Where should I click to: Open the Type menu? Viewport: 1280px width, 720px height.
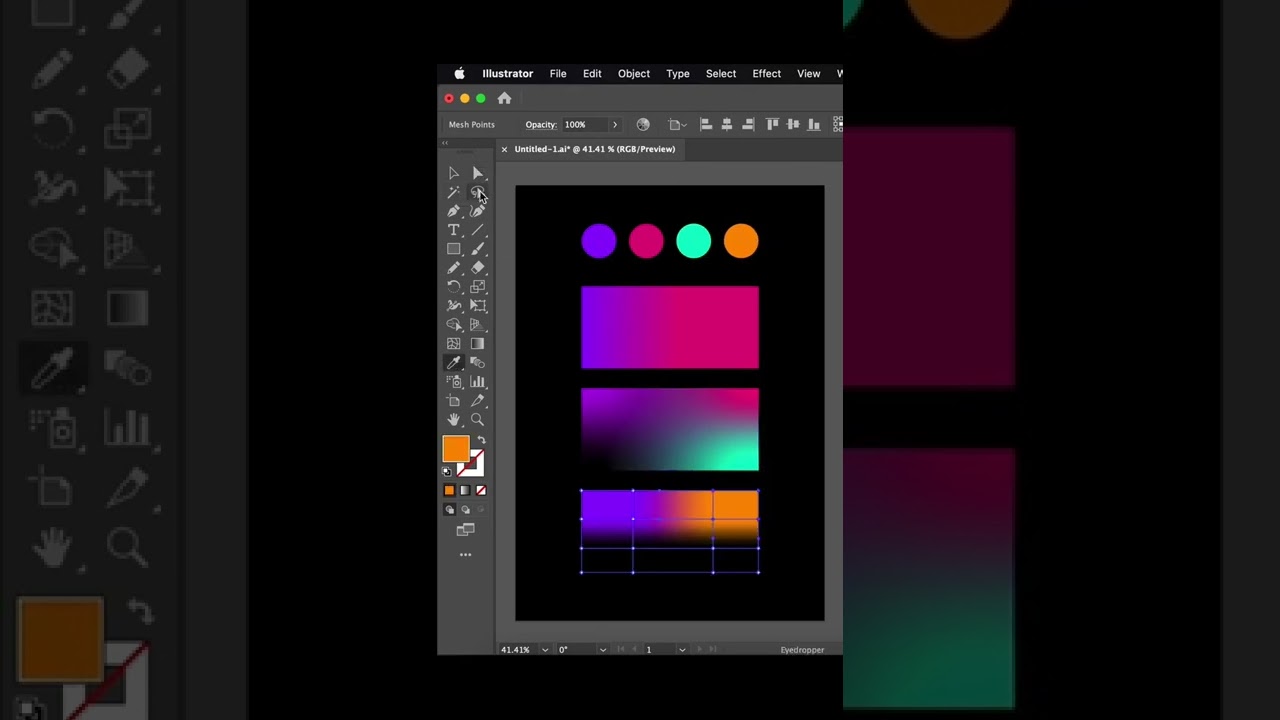(678, 74)
